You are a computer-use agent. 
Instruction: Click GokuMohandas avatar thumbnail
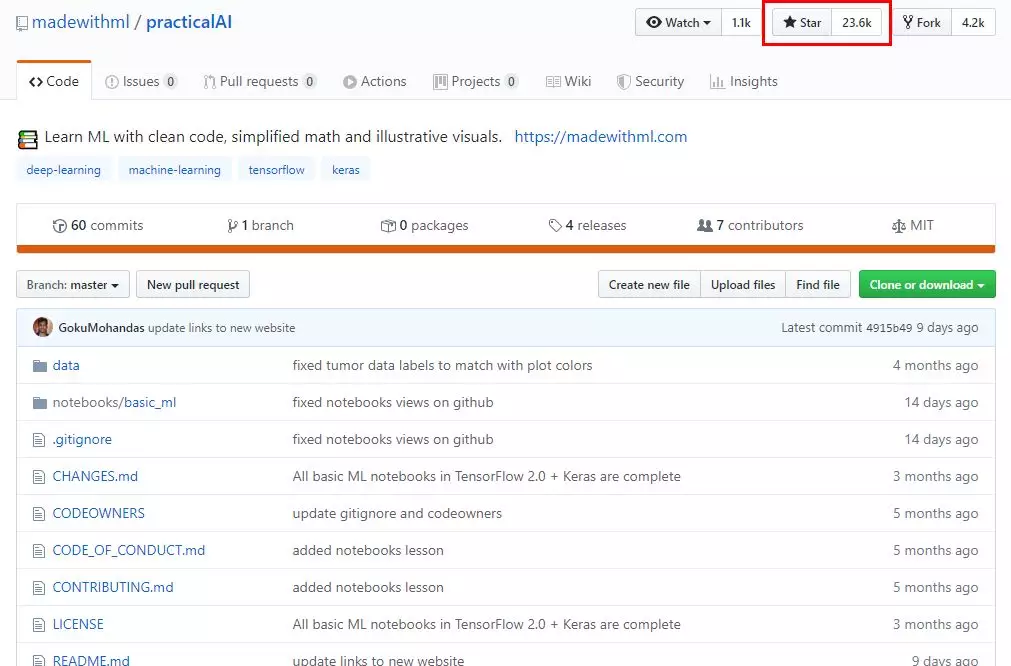coord(43,327)
